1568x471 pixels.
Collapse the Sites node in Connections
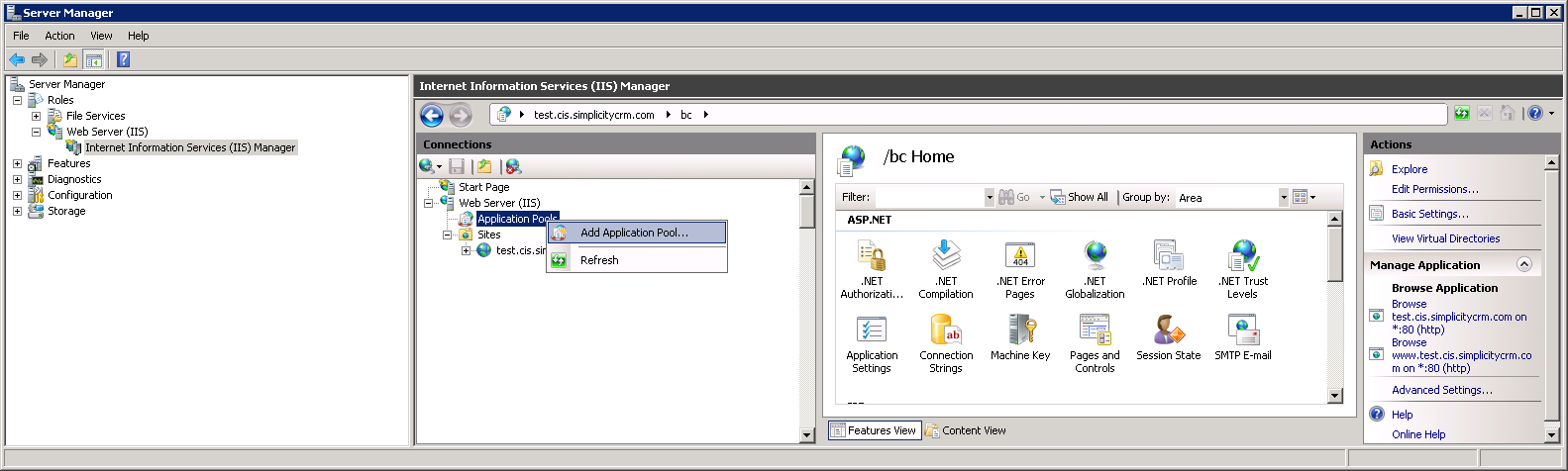[447, 235]
